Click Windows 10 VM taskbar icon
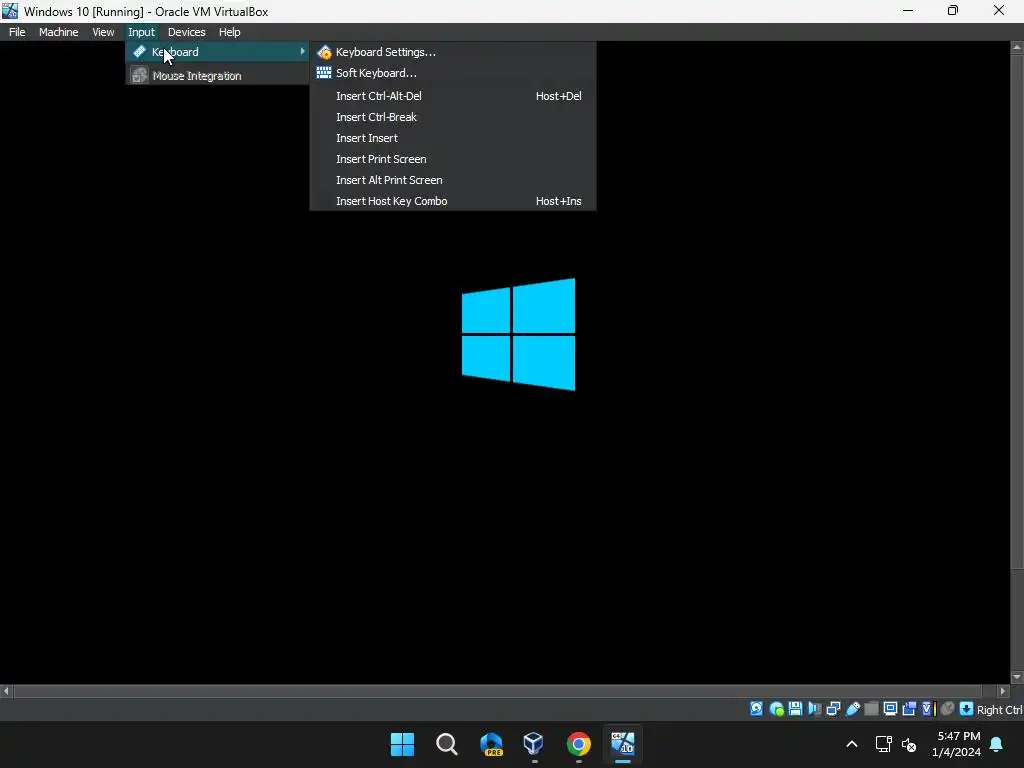Image resolution: width=1024 pixels, height=768 pixels. (622, 744)
